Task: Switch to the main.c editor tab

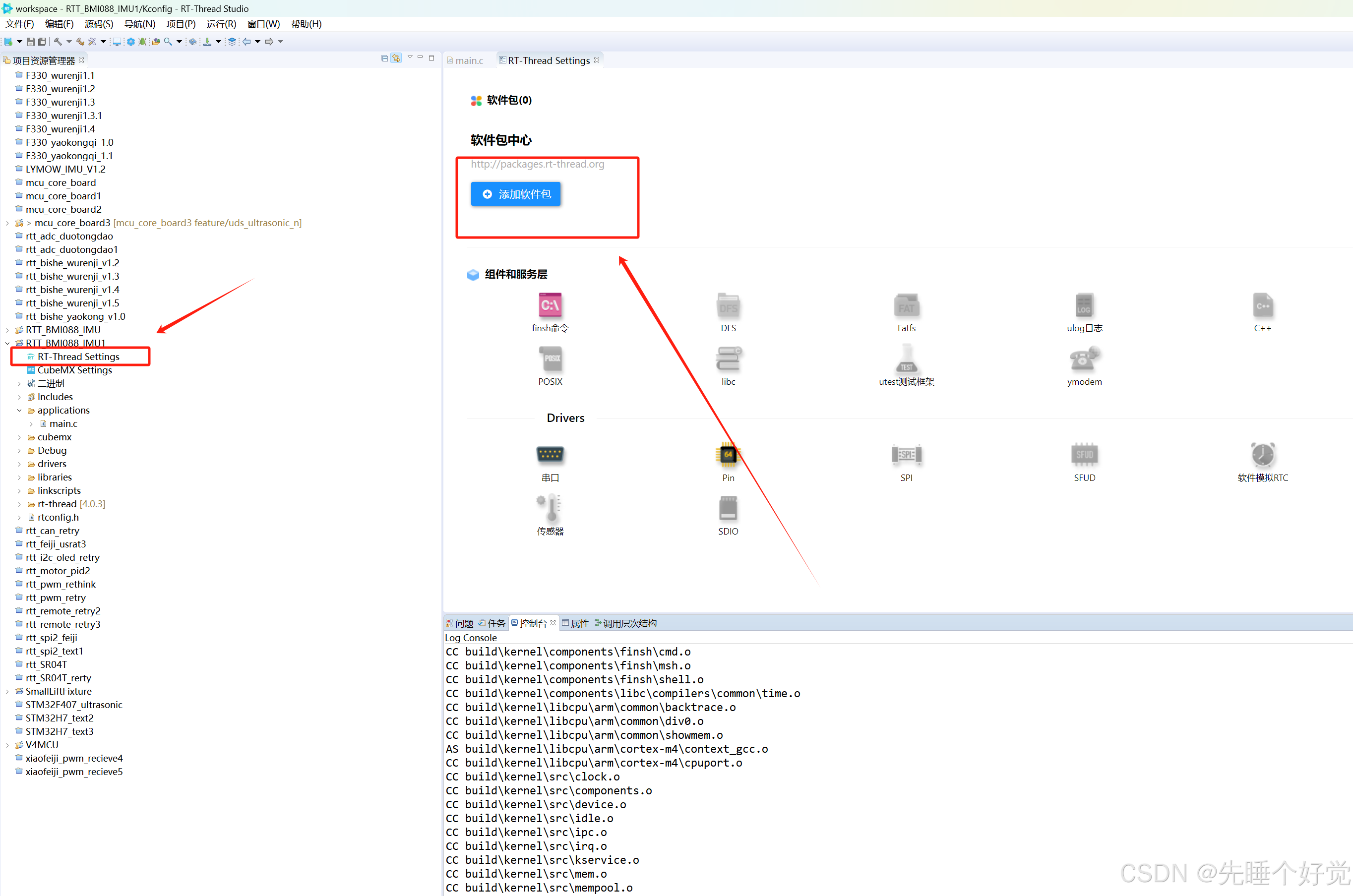Action: 468,60
